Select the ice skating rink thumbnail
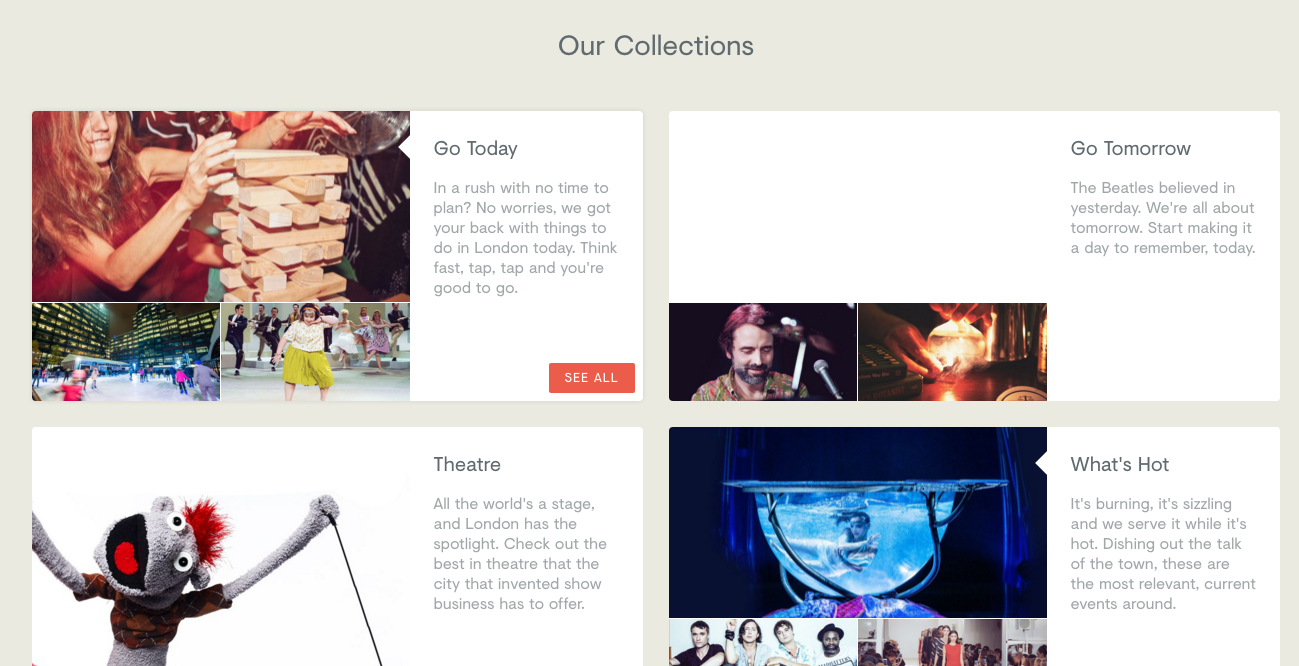 click(126, 352)
